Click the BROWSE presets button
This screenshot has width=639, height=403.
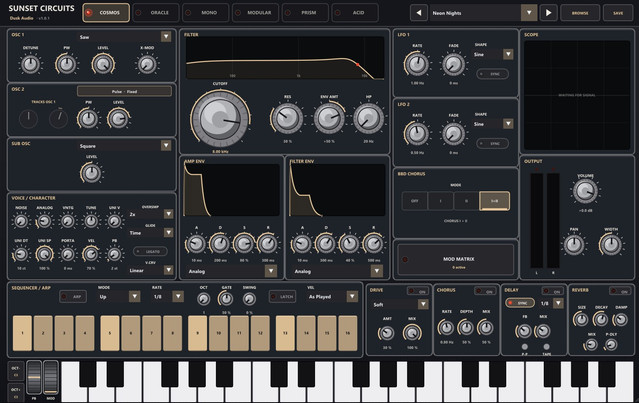coord(580,13)
